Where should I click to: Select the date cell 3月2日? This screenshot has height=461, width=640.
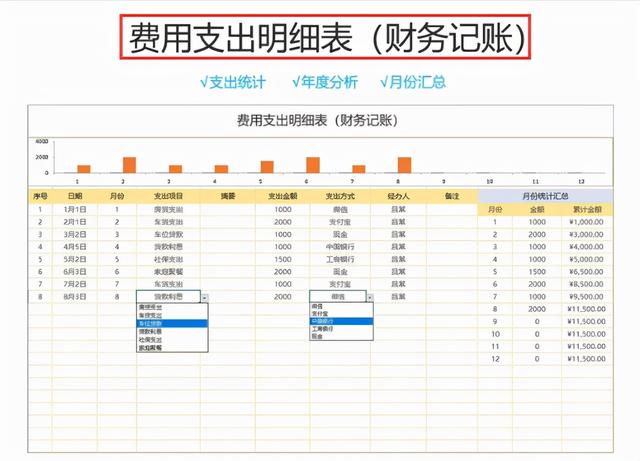(x=75, y=234)
